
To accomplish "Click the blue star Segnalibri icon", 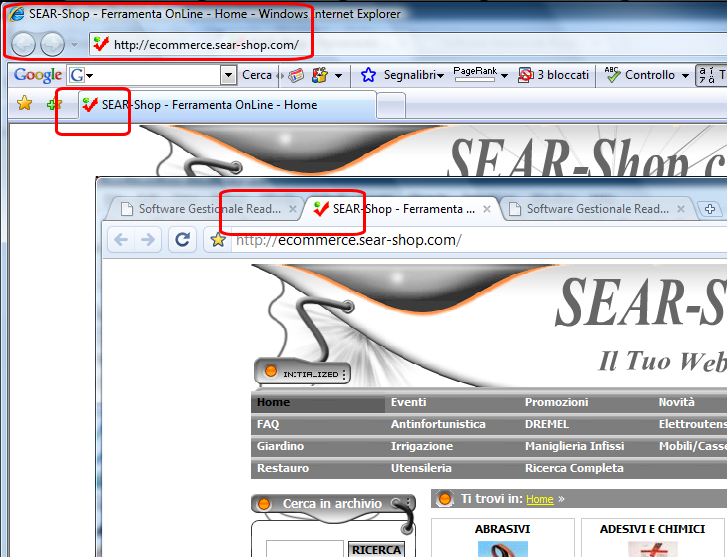I will 369,75.
